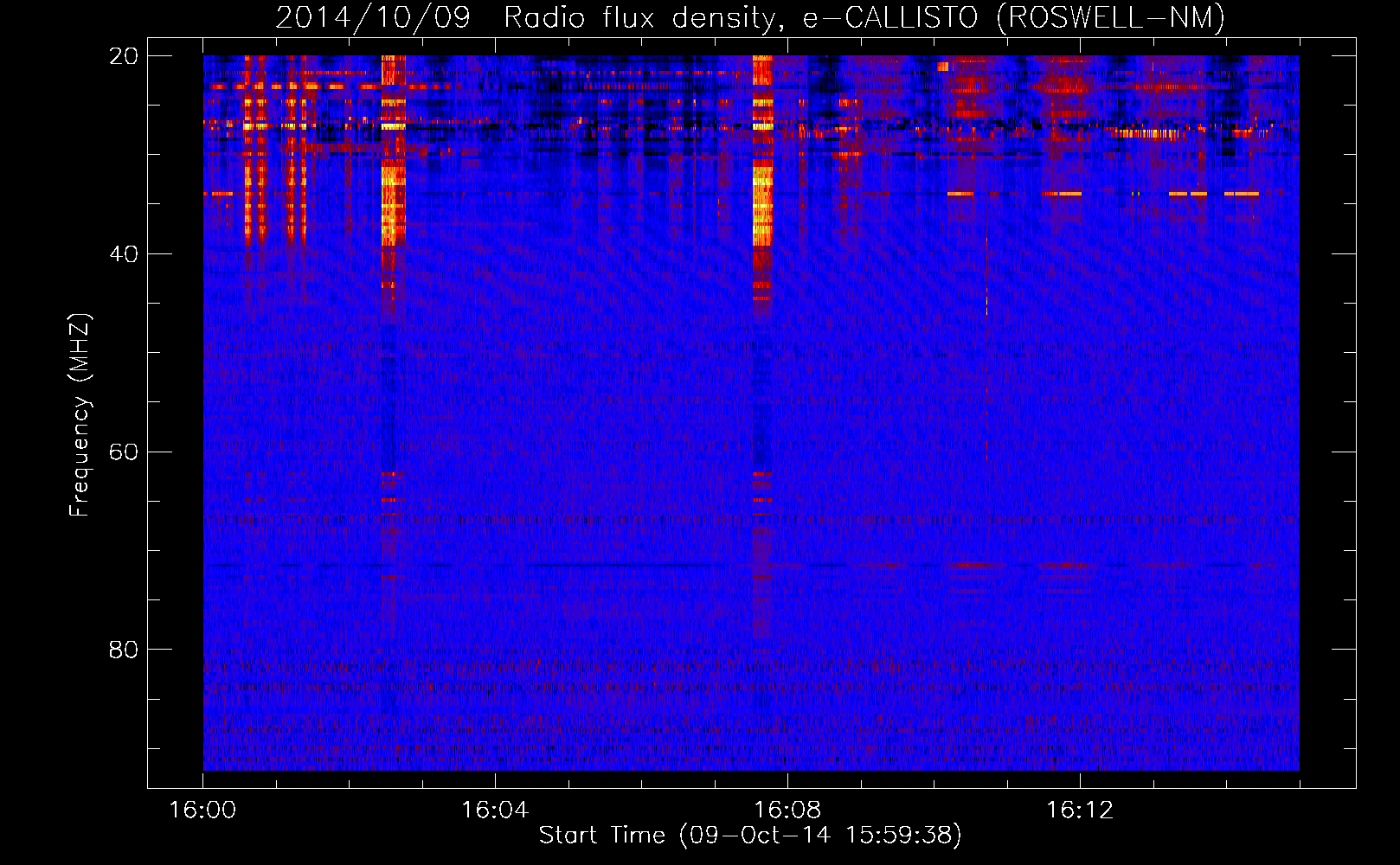The height and width of the screenshot is (865, 1400).
Task: Click the 16:08 time tick label
Action: (787, 811)
